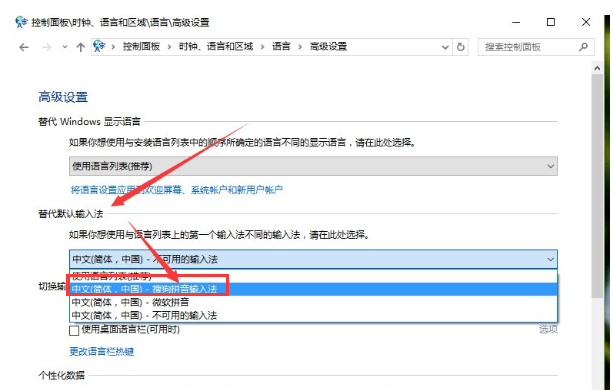Open 更改语言栏热键 link
The height and width of the screenshot is (390, 613).
pos(102,351)
